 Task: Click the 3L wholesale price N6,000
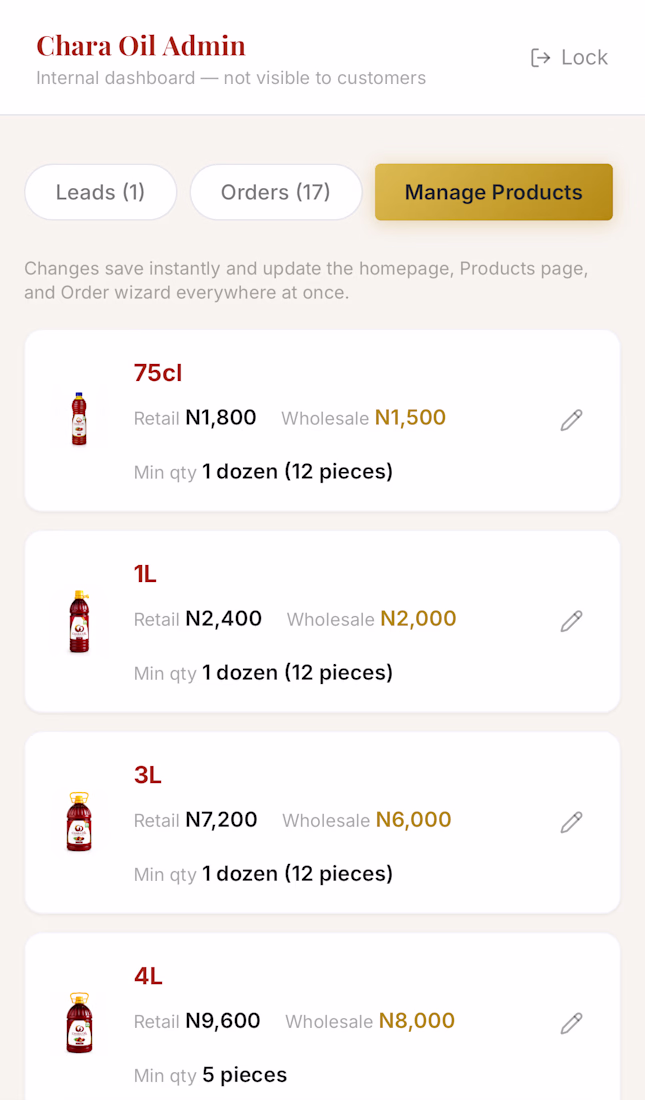click(413, 819)
